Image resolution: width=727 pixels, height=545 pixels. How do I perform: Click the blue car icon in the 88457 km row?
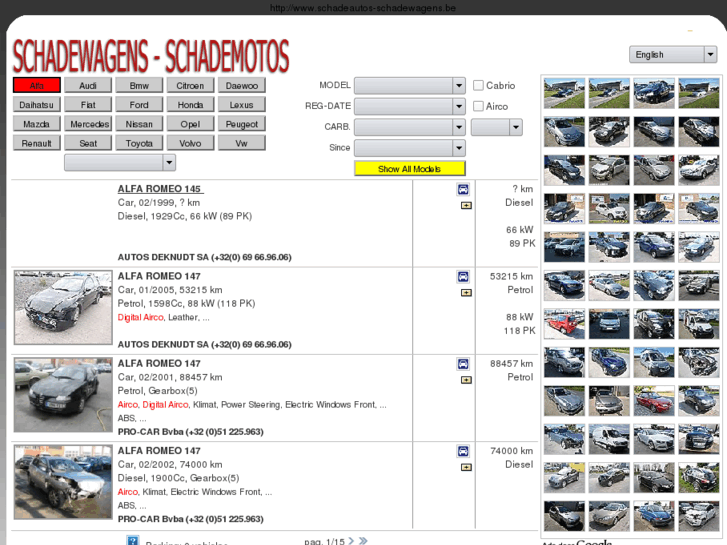click(463, 364)
